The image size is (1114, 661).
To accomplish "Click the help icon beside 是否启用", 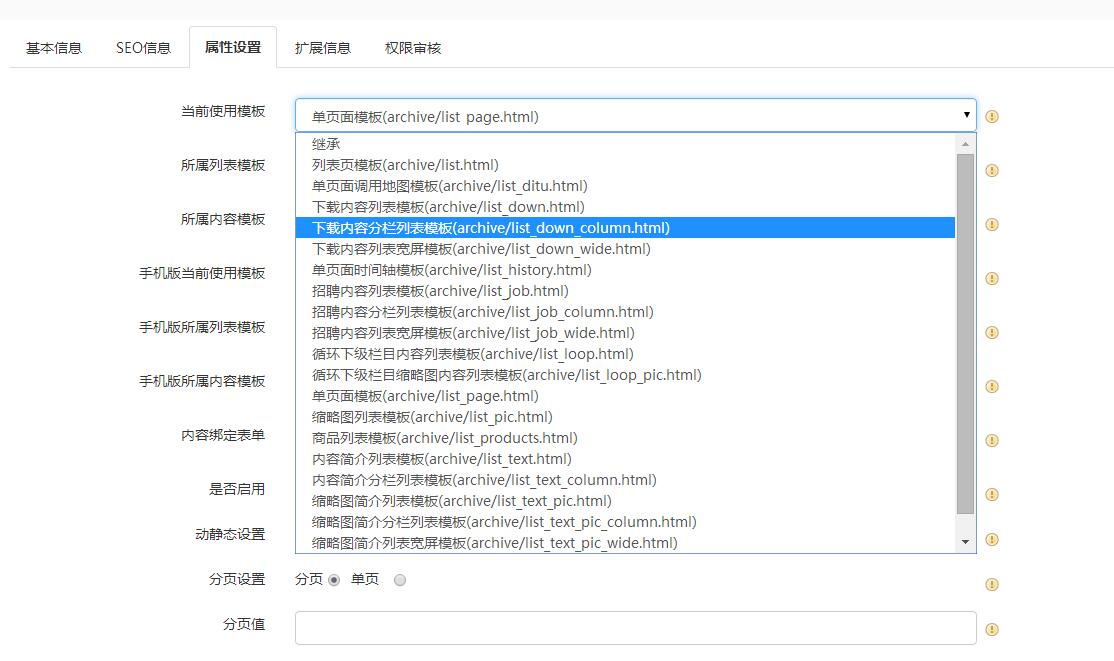I will pos(992,494).
